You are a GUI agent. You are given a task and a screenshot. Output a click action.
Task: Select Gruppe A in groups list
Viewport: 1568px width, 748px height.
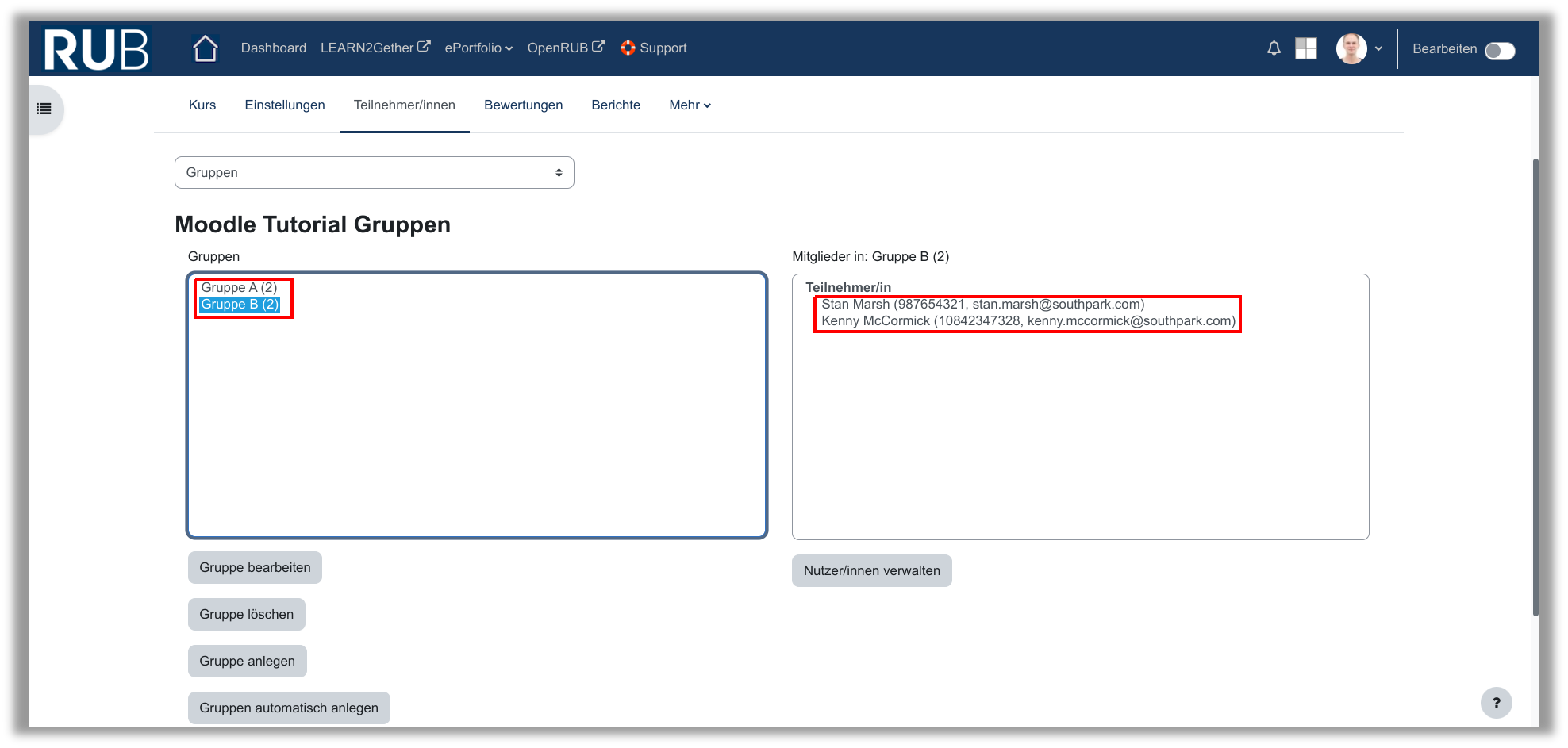239,288
